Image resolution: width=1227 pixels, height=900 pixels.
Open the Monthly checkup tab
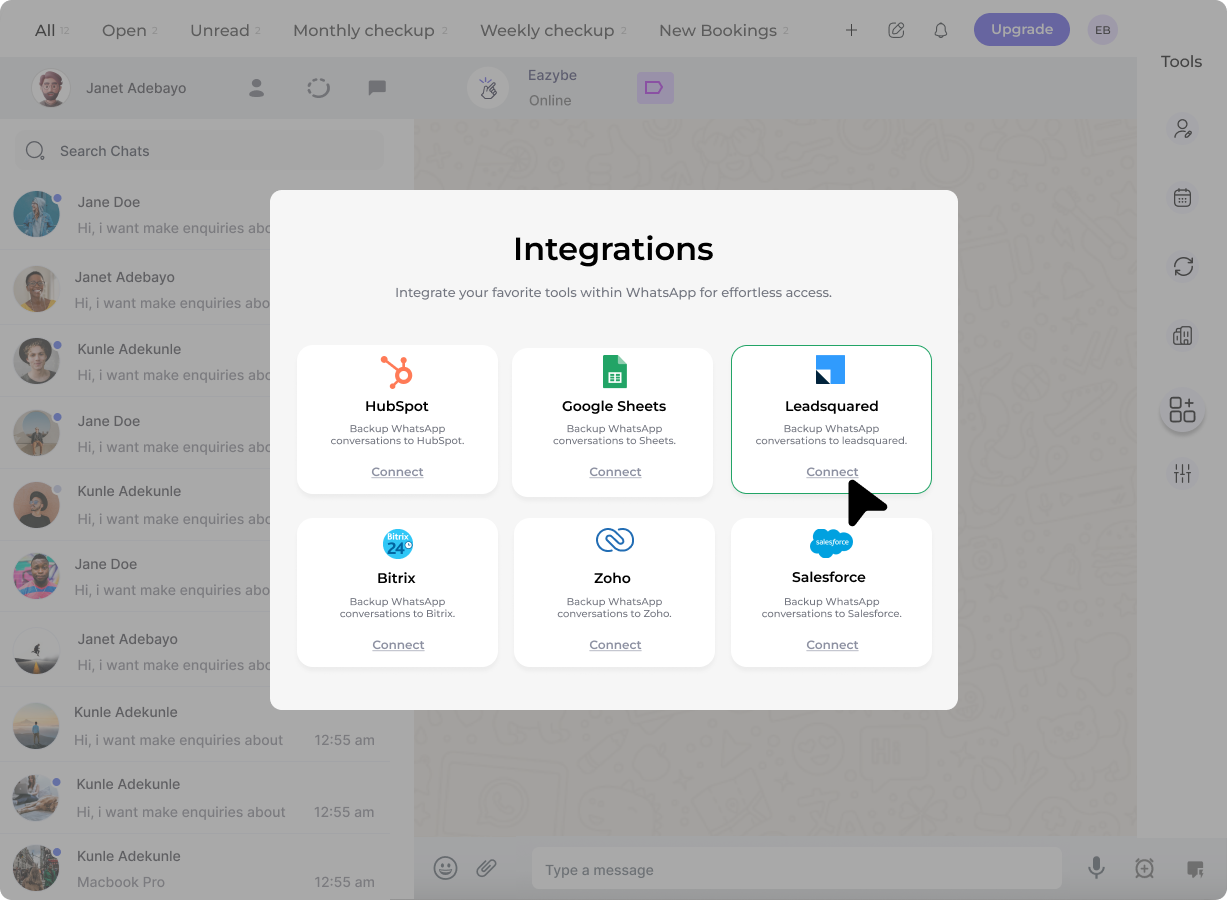coord(363,30)
